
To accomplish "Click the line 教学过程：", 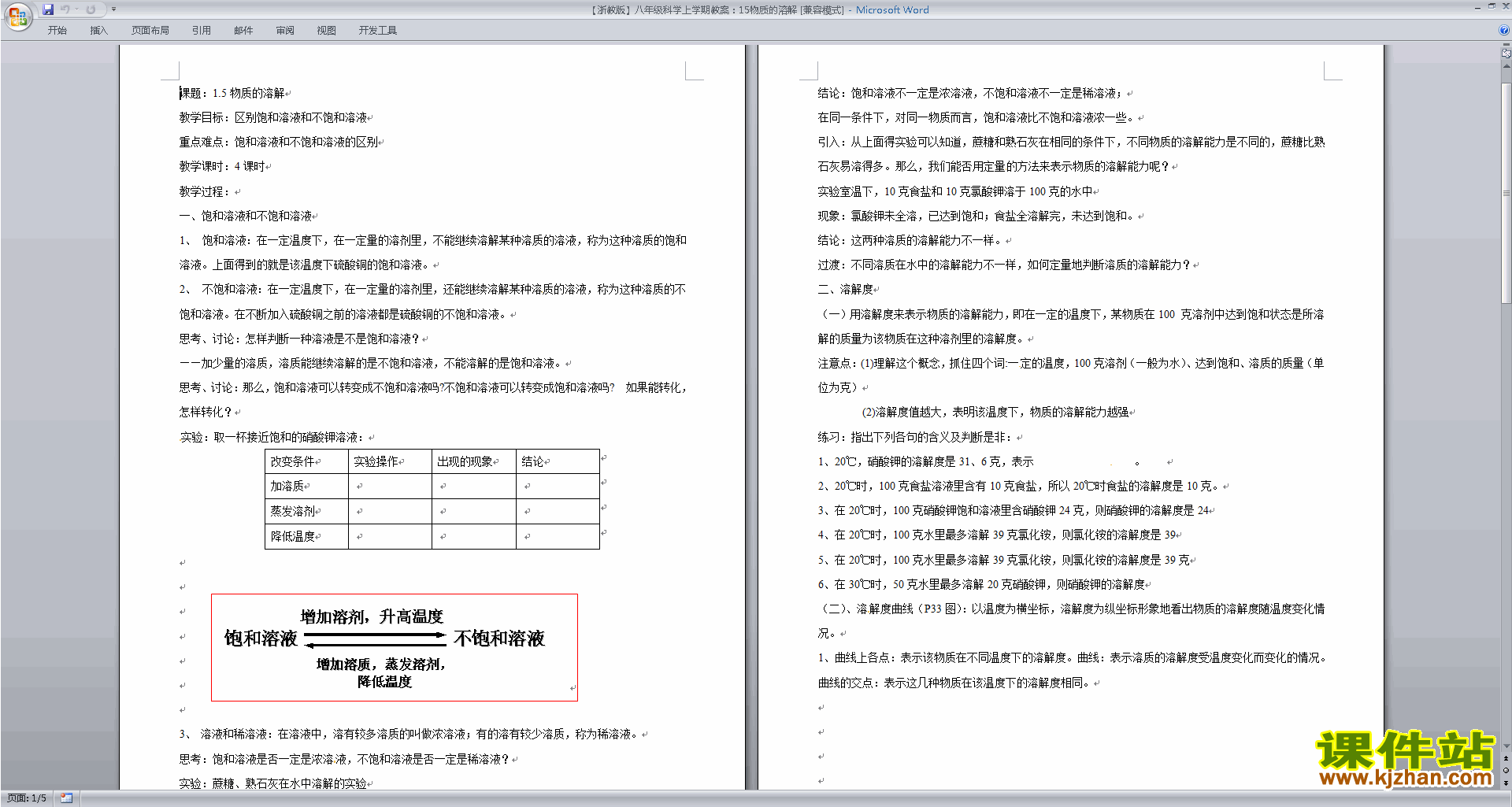I will pyautogui.click(x=205, y=191).
